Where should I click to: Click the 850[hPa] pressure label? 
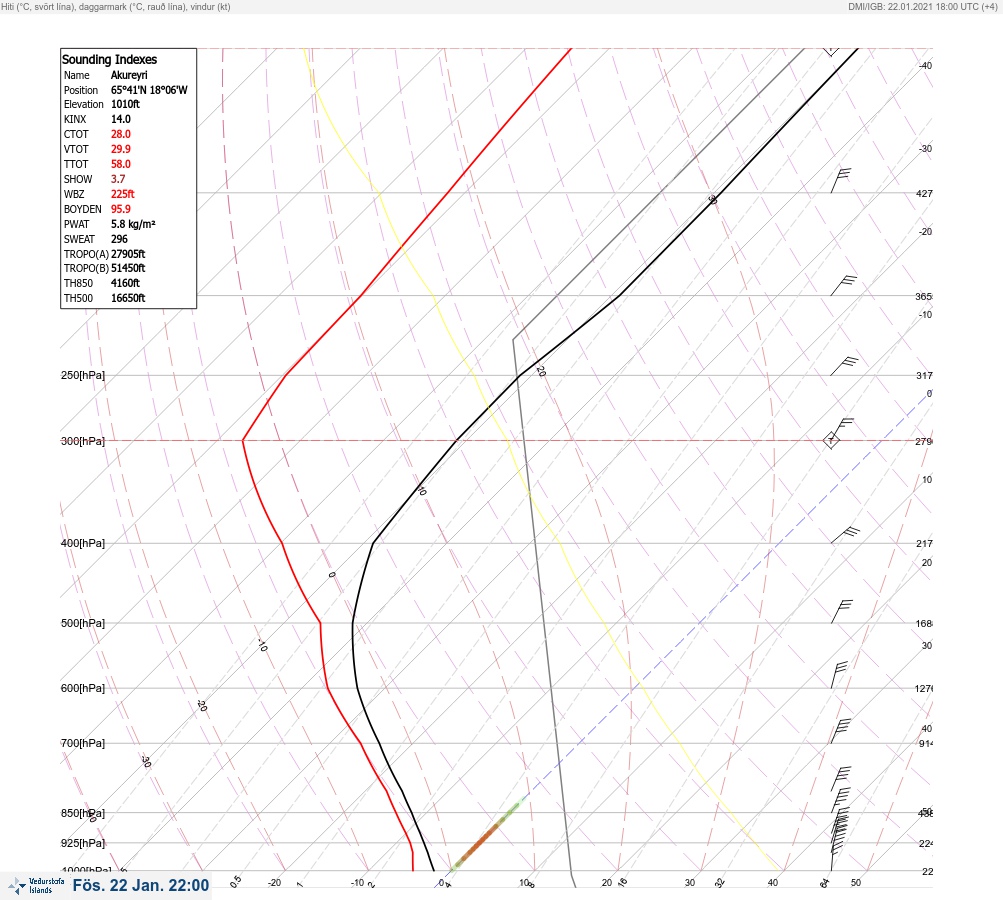click(83, 814)
